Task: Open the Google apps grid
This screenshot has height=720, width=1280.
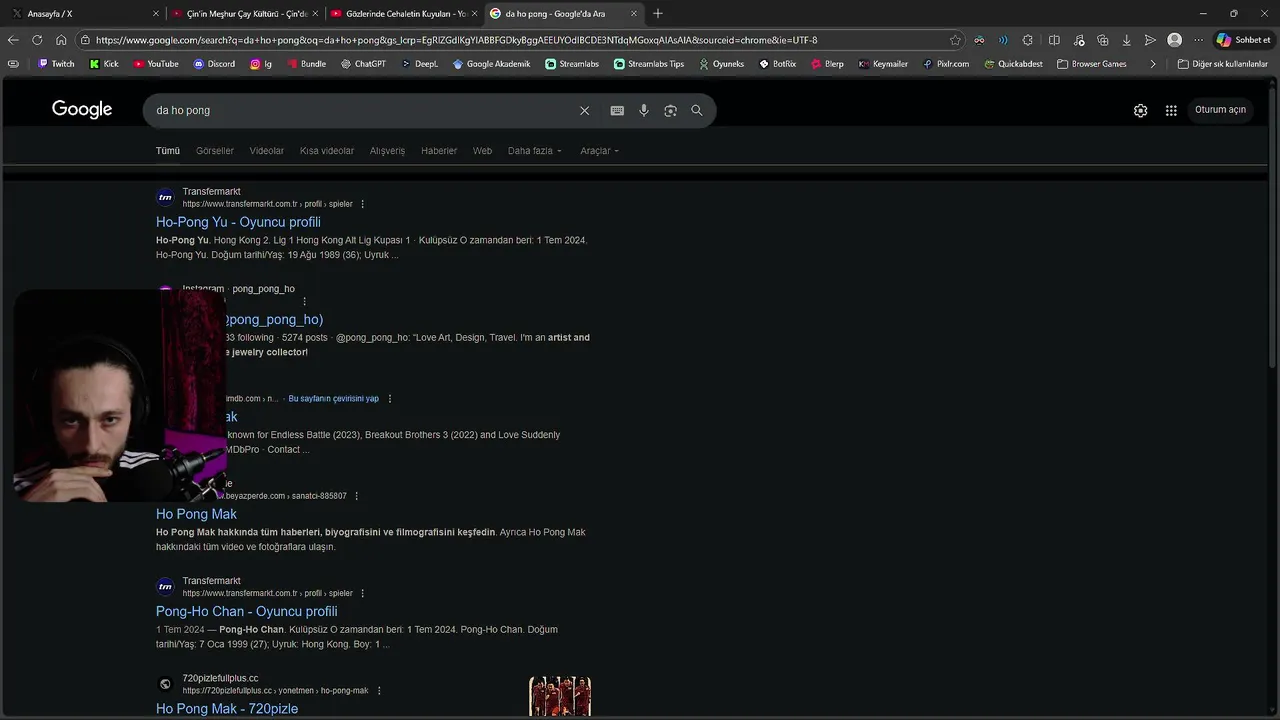Action: tap(1171, 110)
